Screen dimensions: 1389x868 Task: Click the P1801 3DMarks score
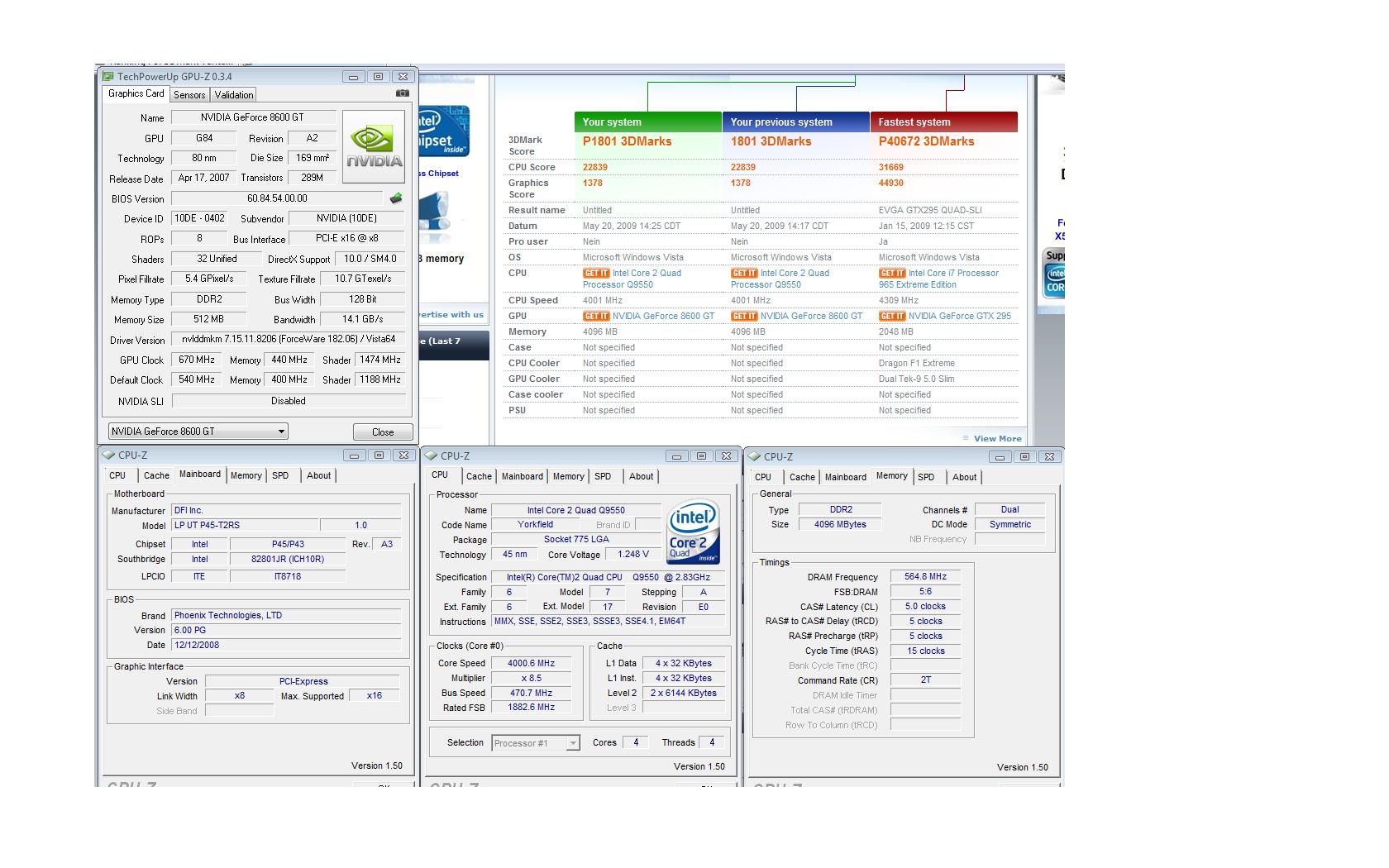[627, 141]
